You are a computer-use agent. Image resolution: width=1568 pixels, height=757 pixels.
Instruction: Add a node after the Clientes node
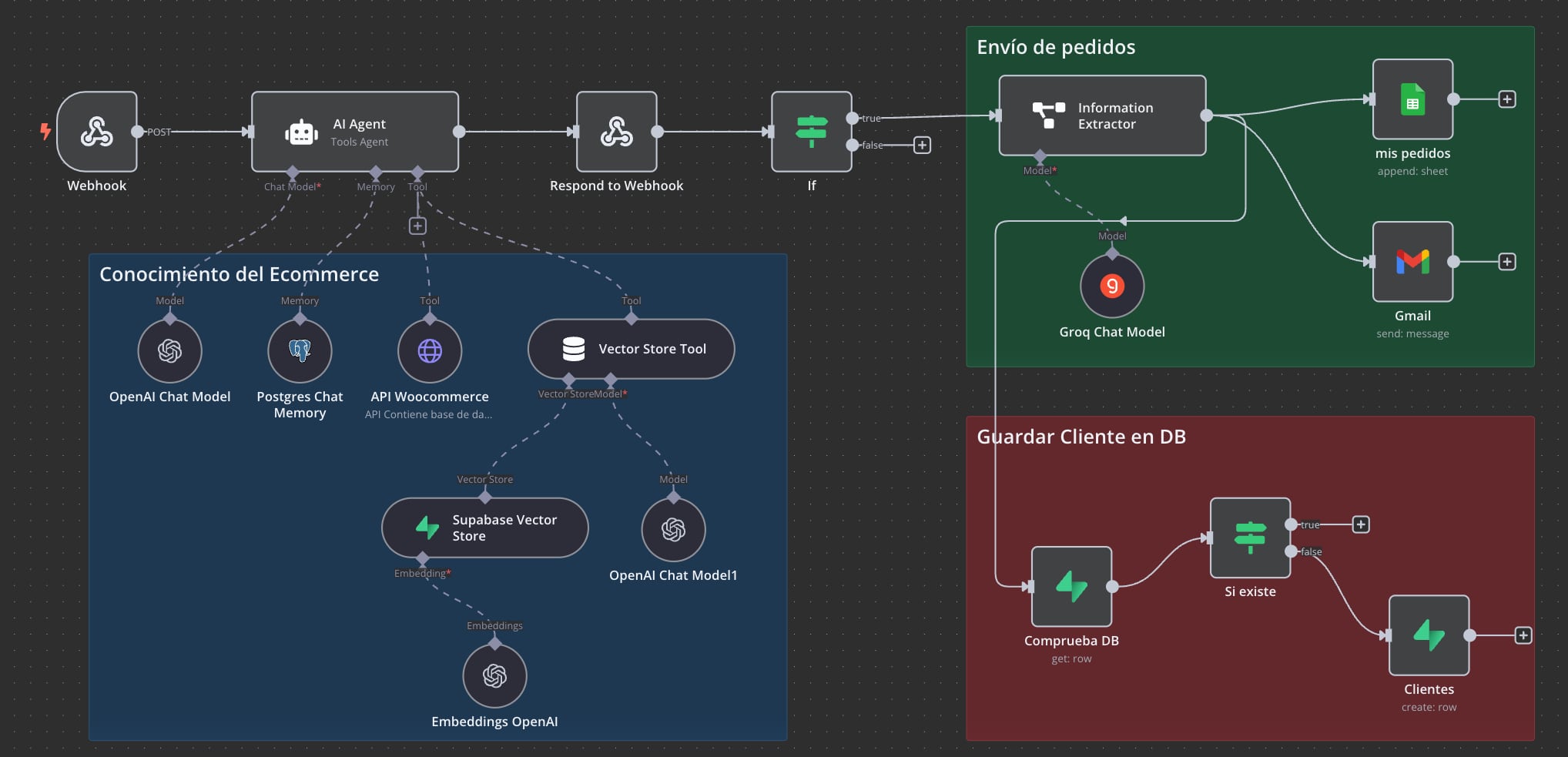pyautogui.click(x=1523, y=635)
